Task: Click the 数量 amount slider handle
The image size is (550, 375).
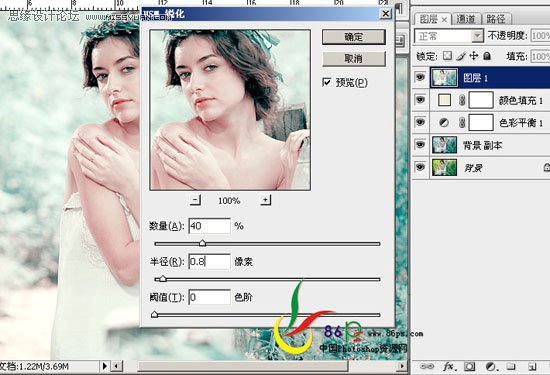Action: pos(202,243)
